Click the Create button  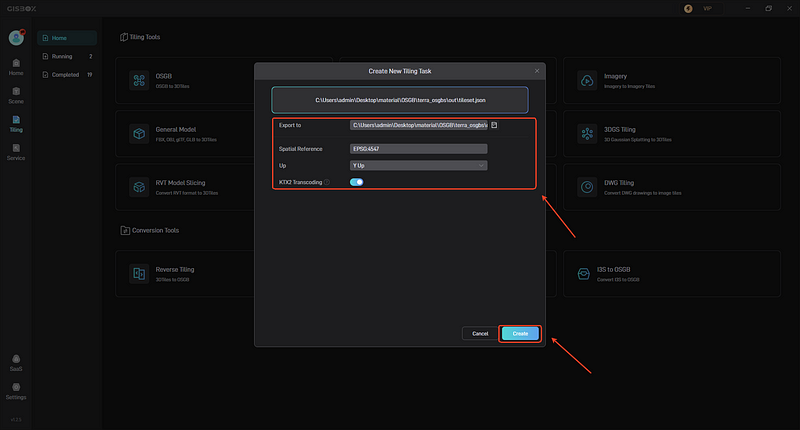pos(520,334)
